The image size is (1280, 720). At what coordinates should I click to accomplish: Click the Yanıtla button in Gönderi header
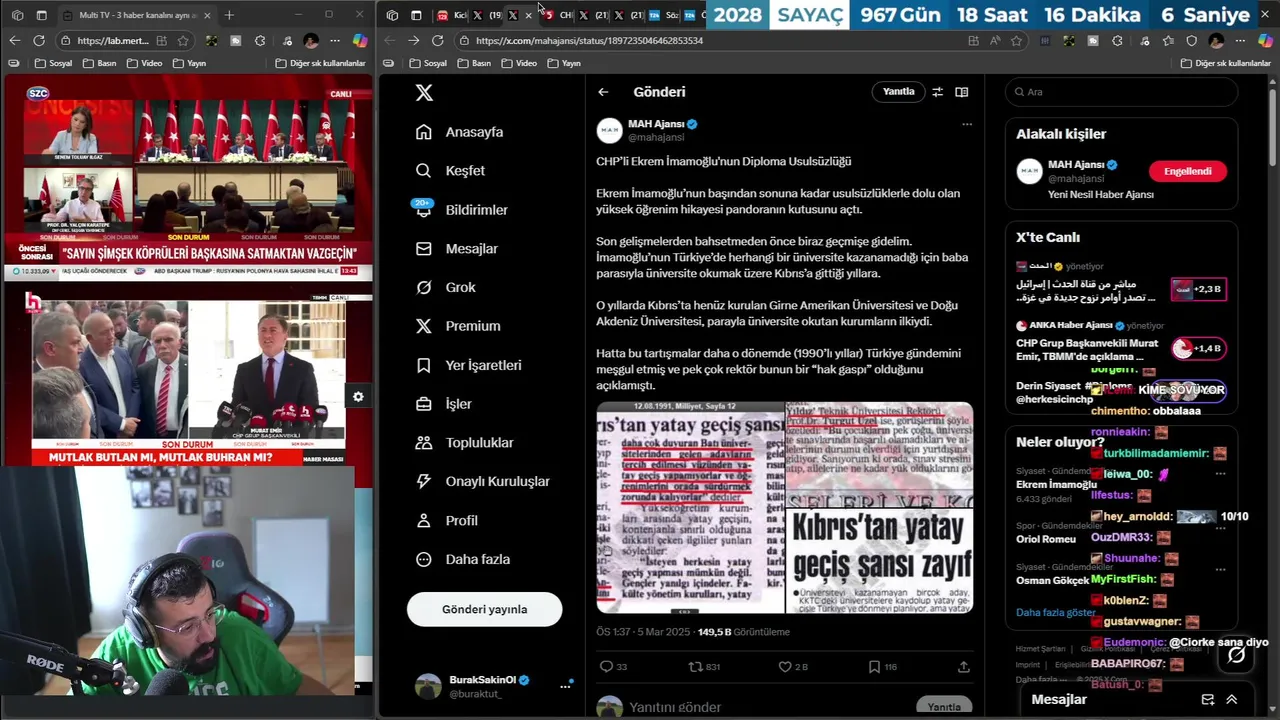click(x=898, y=92)
